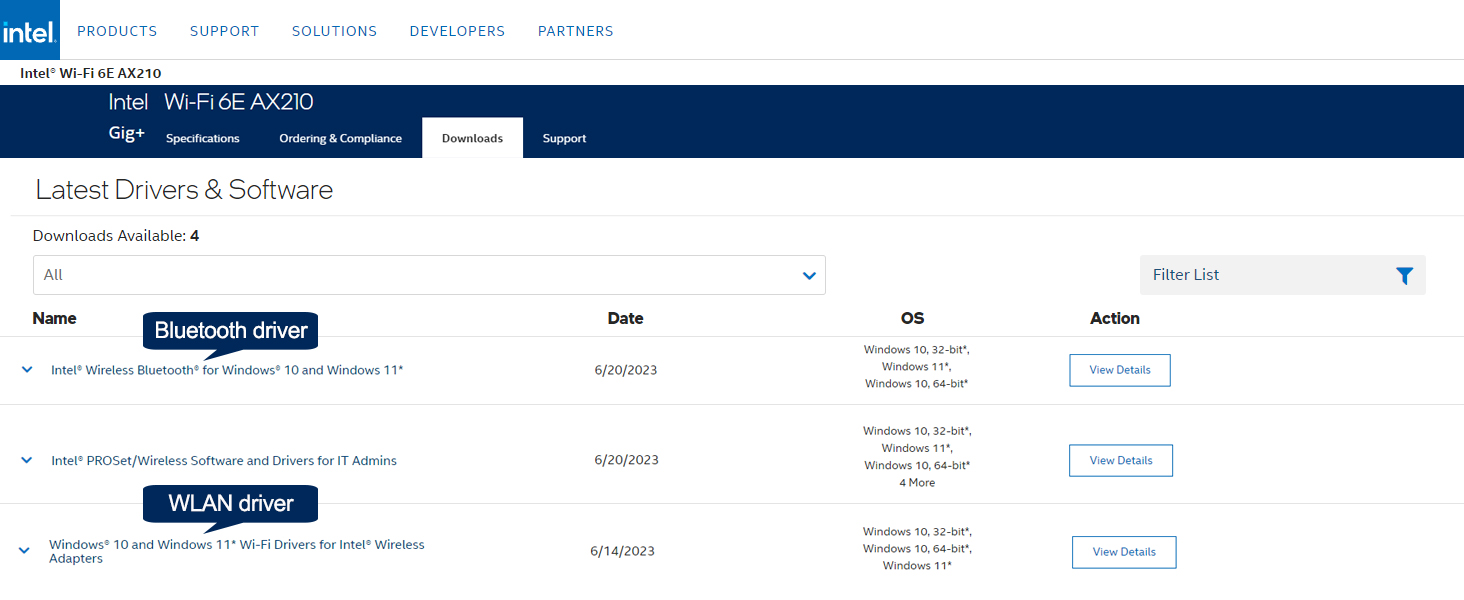Switch to the Specifications tab
1464x600 pixels.
pos(202,139)
